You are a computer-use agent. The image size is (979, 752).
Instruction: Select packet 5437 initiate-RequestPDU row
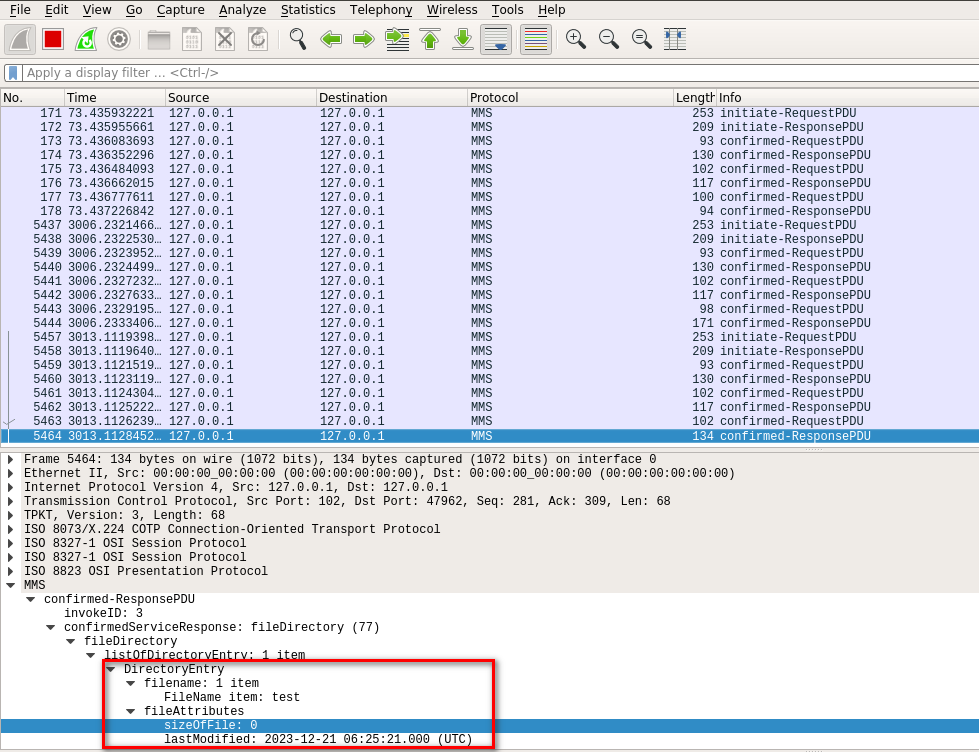(x=490, y=225)
